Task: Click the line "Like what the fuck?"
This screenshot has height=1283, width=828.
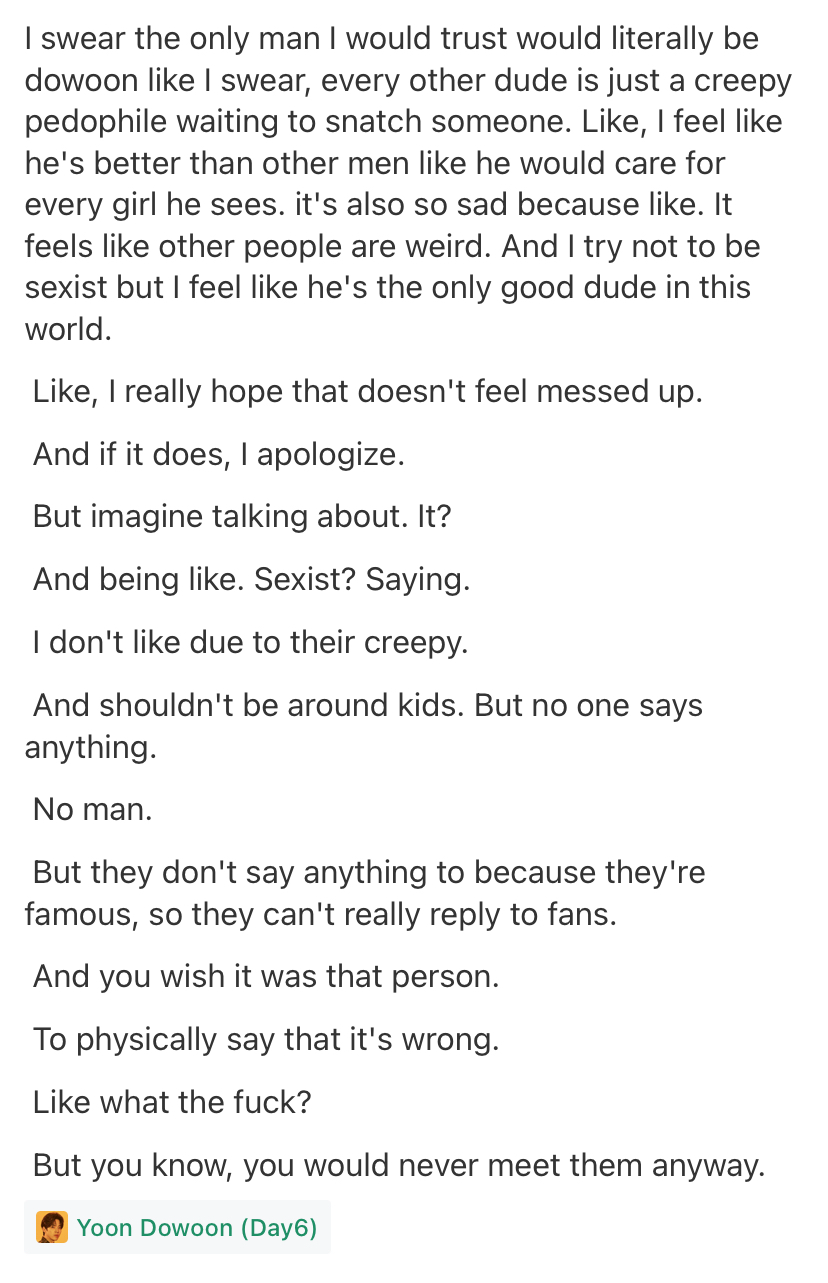Action: click(x=172, y=1102)
